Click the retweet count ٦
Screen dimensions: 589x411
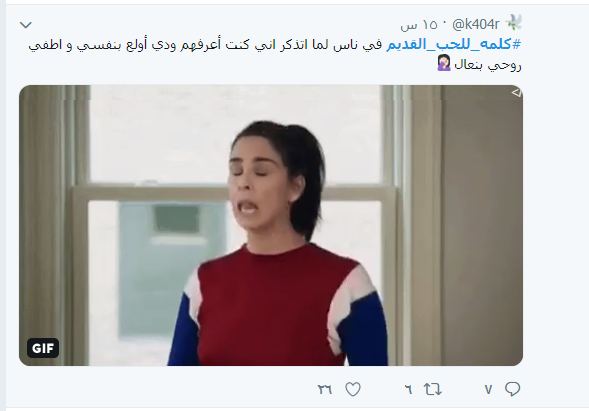(x=408, y=390)
